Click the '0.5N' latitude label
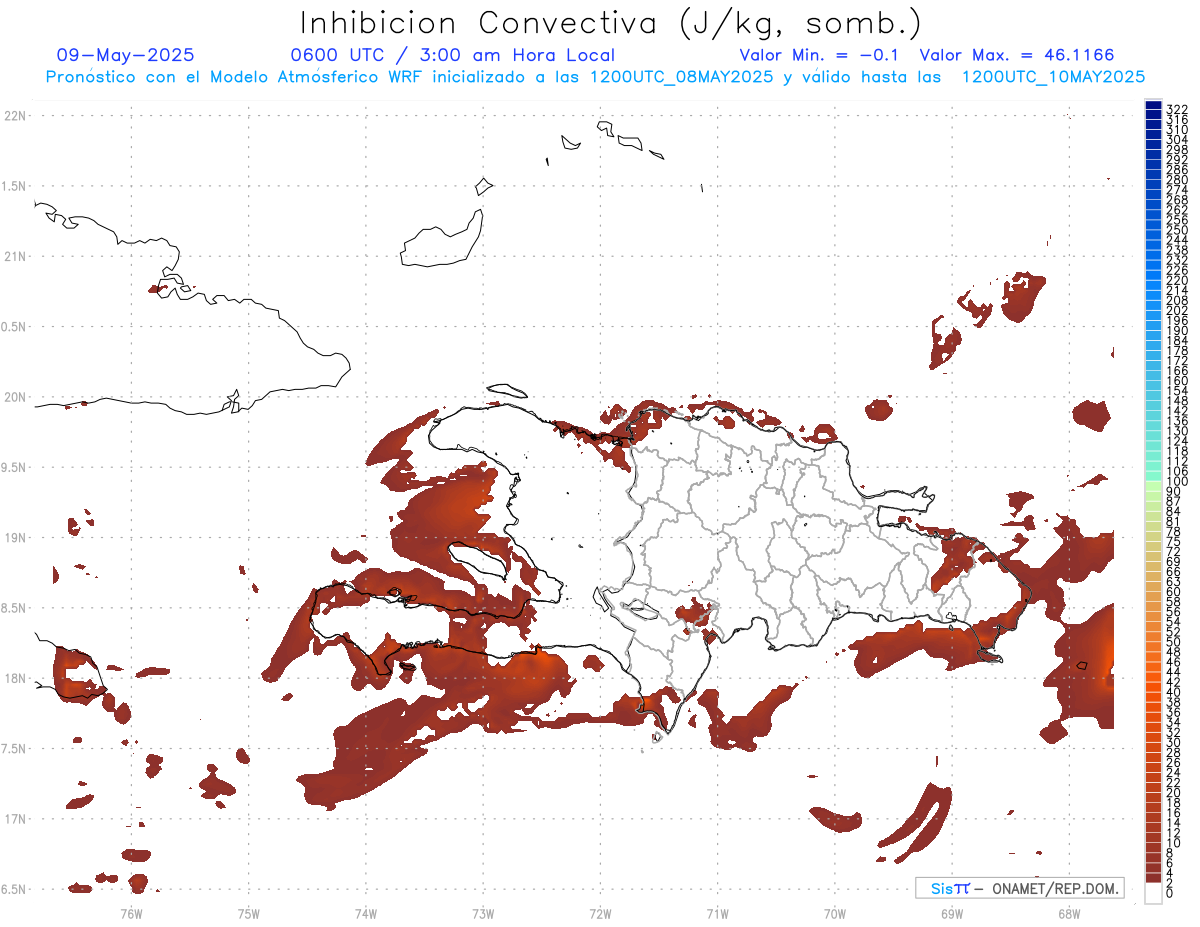 [14, 327]
